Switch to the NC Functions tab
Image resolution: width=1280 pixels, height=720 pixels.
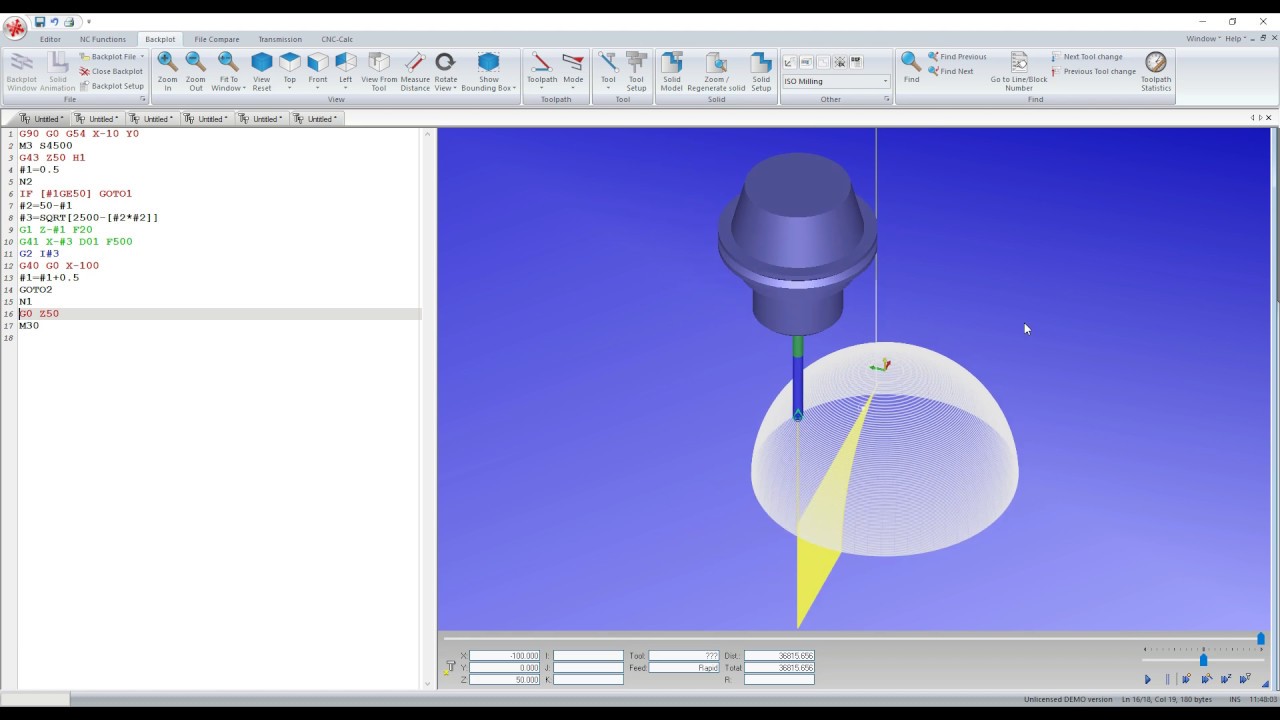pyautogui.click(x=103, y=39)
